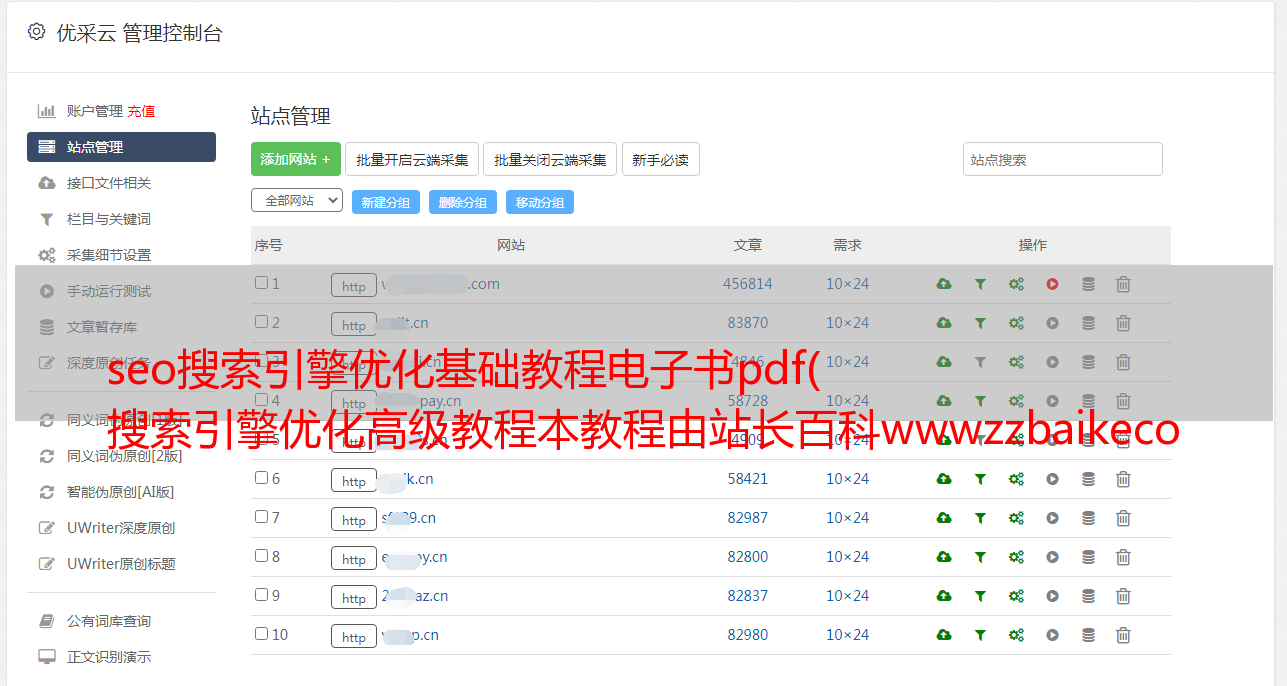
Task: Tick the checkbox for row 10
Action: (x=261, y=634)
